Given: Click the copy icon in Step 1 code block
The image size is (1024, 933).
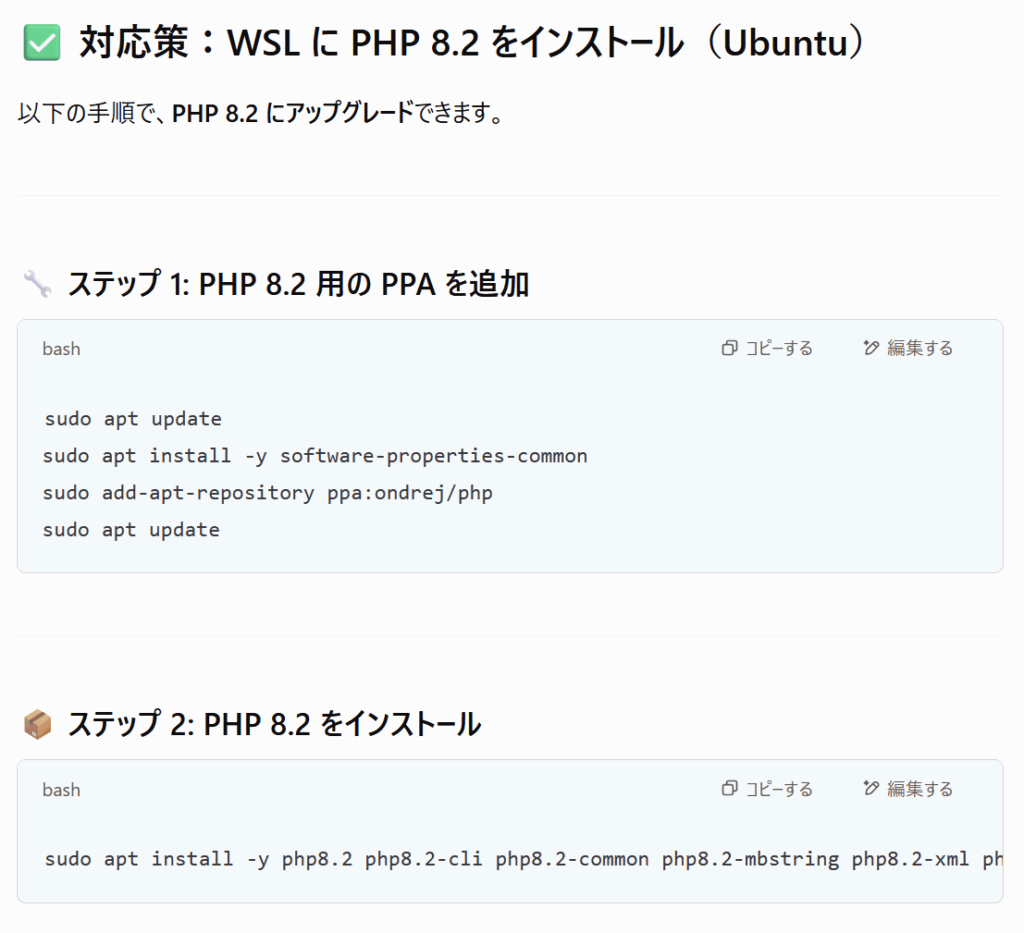Looking at the screenshot, I should pos(729,348).
